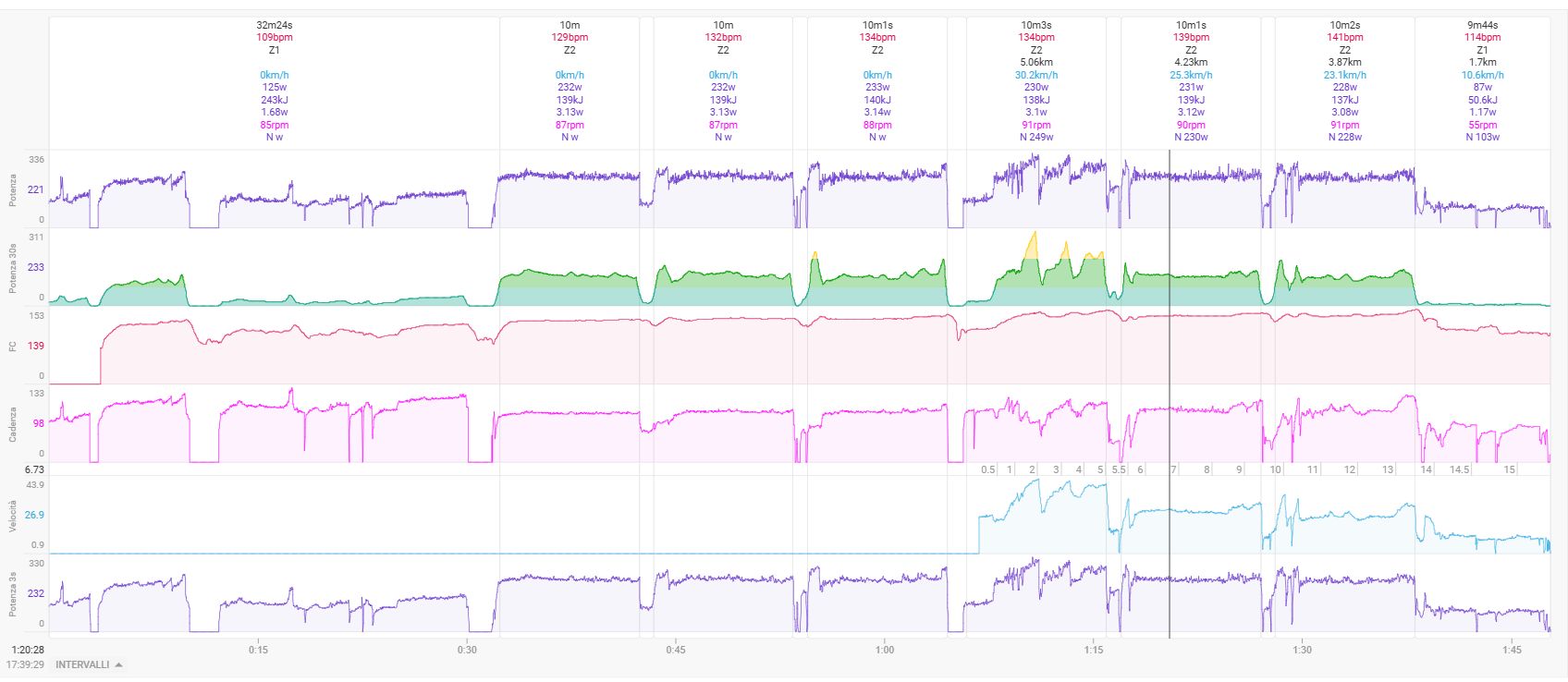Click the 10 km marker on distance ruler

click(1275, 469)
